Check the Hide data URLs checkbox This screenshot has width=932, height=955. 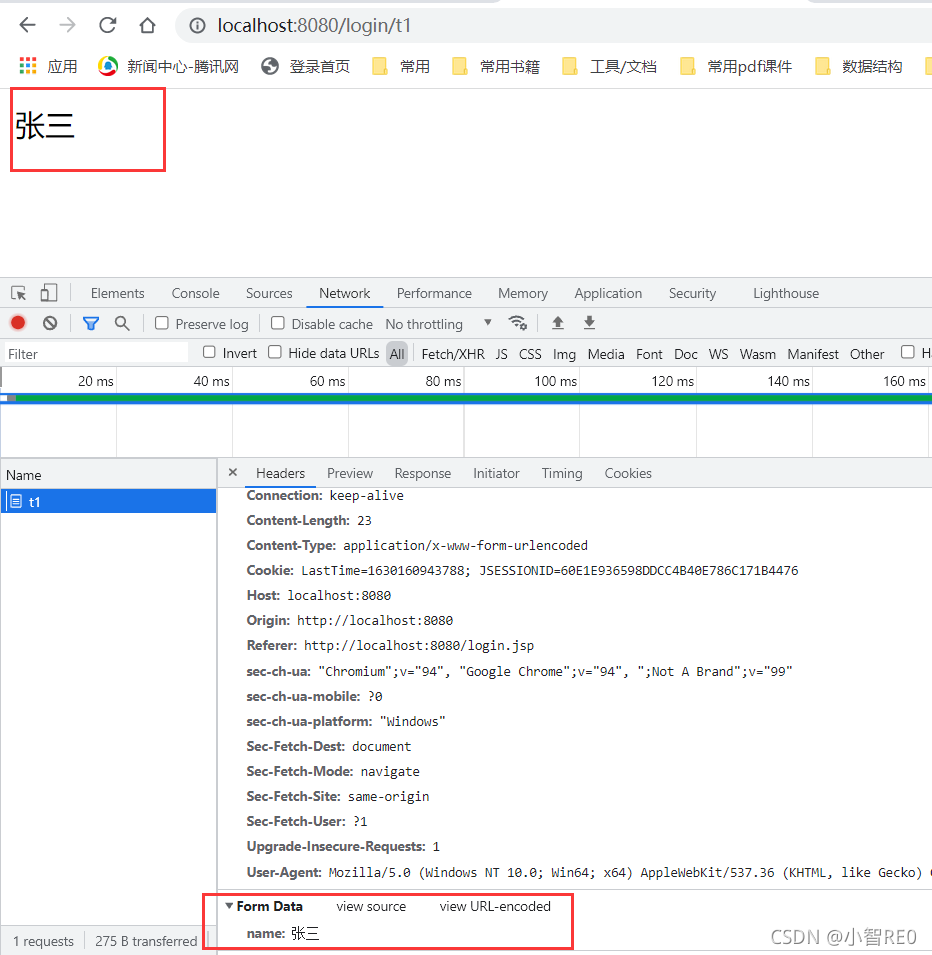tap(275, 352)
